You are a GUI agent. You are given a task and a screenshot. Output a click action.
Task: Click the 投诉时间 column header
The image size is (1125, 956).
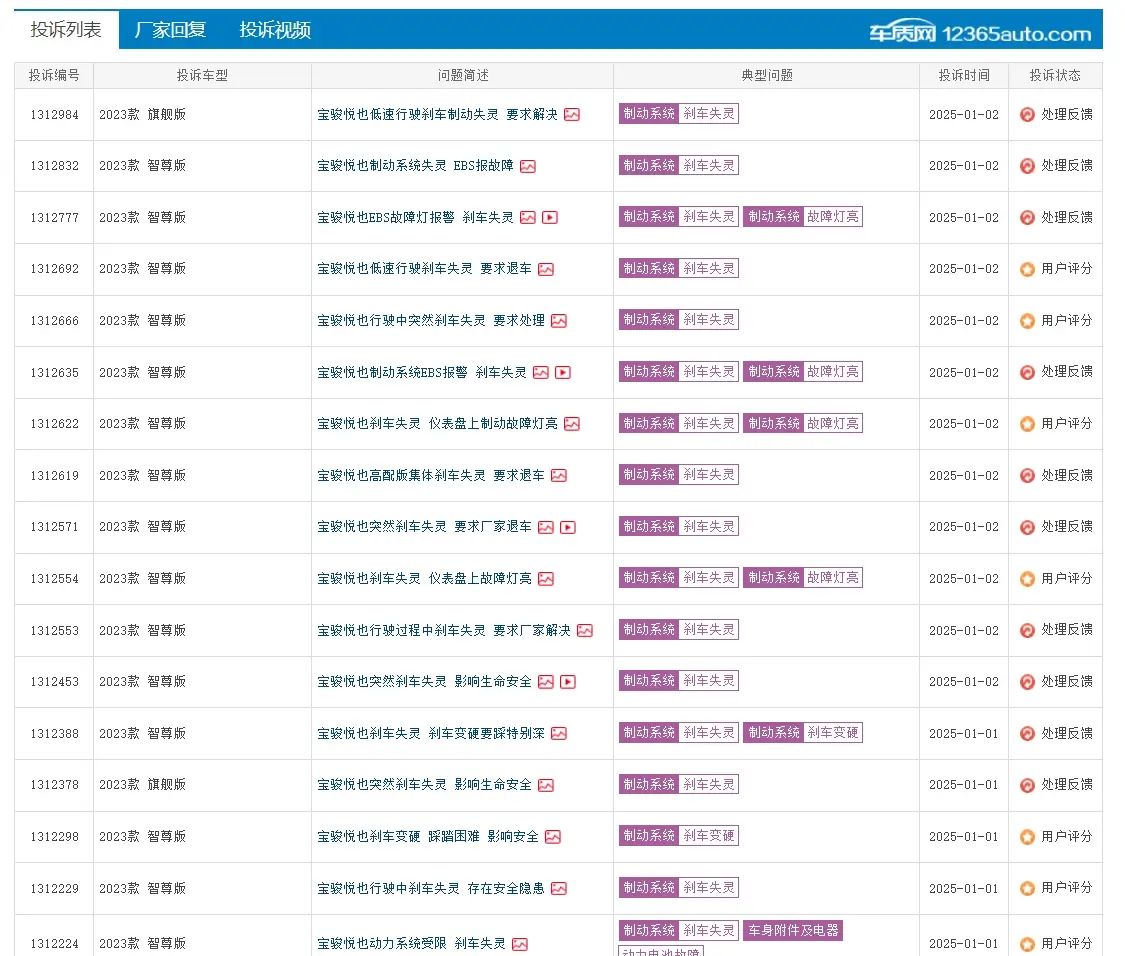963,75
